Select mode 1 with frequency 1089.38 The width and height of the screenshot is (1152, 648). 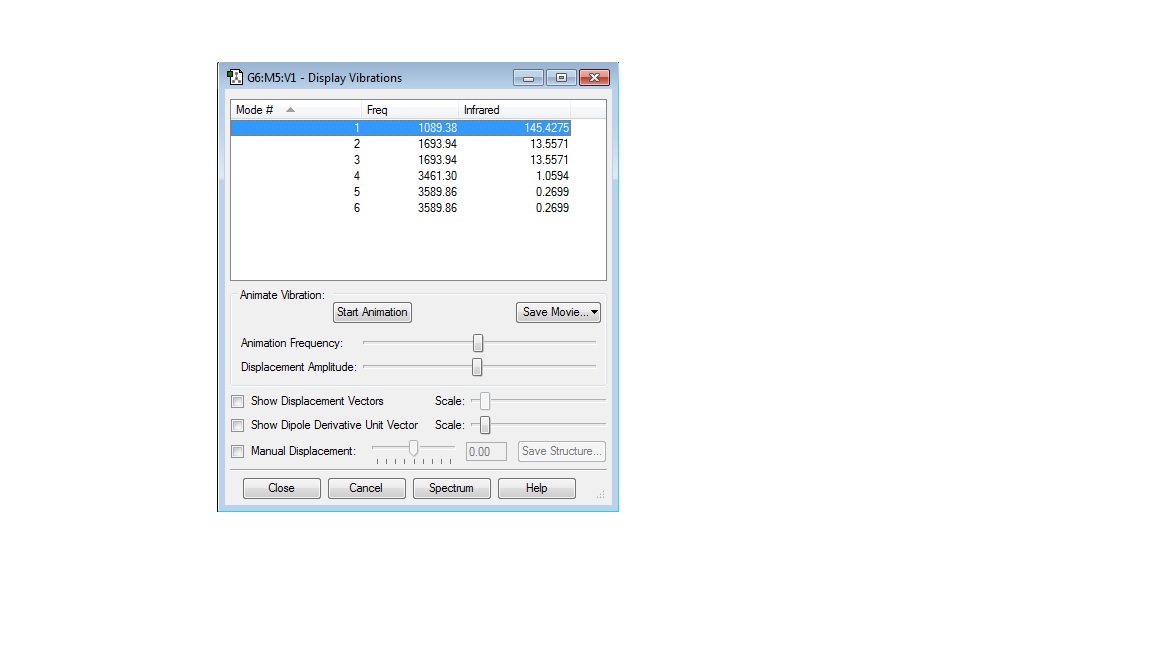[x=400, y=128]
